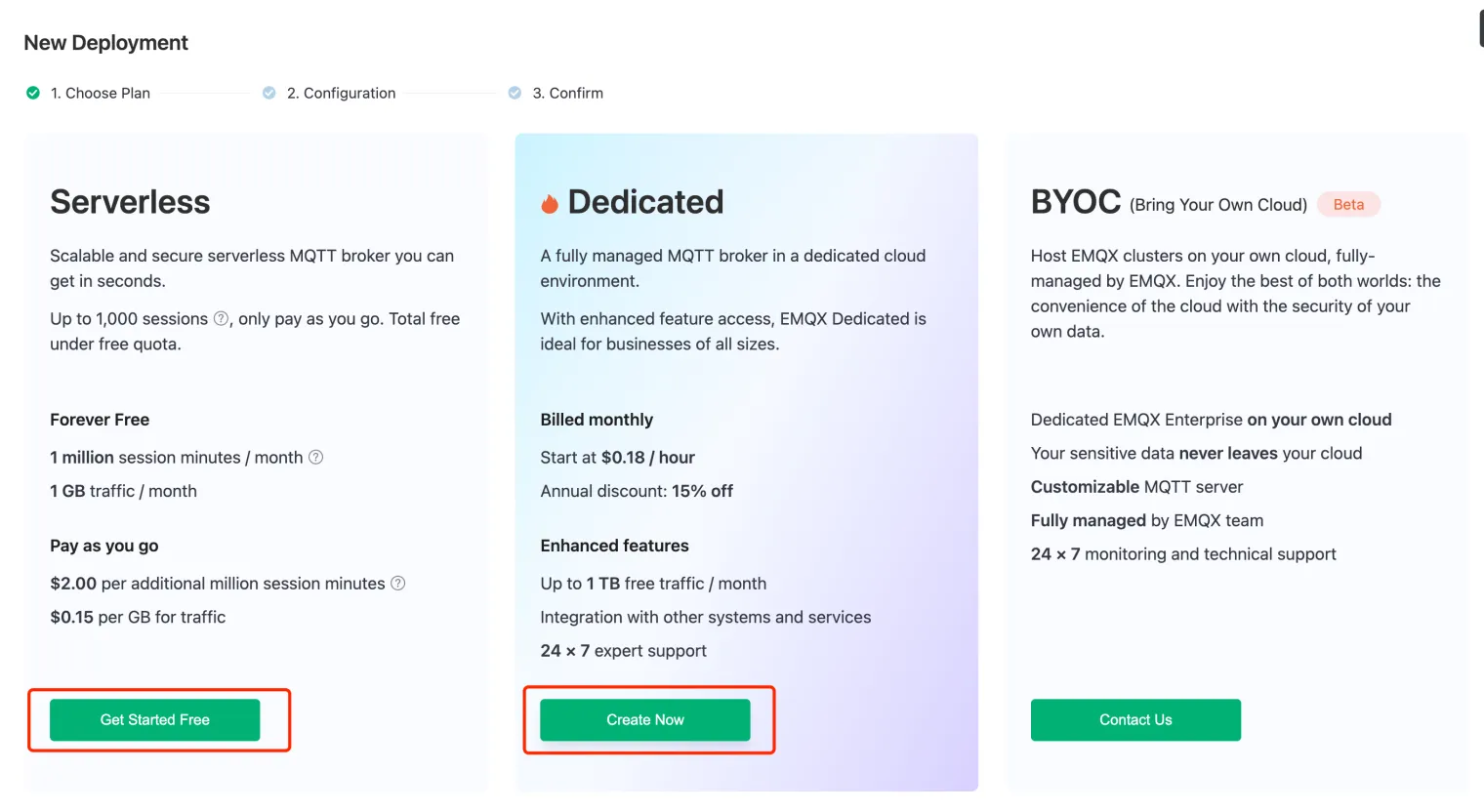This screenshot has height=812, width=1484.
Task: Select the 2. Configuration step
Action: 341,93
